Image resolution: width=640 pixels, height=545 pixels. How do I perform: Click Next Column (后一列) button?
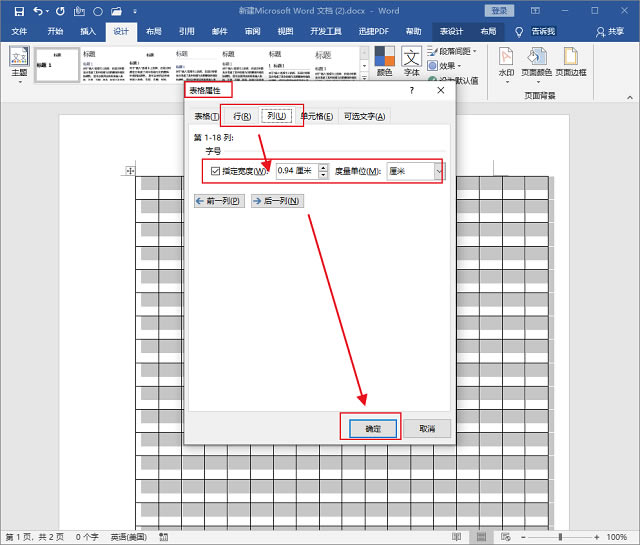[x=277, y=201]
